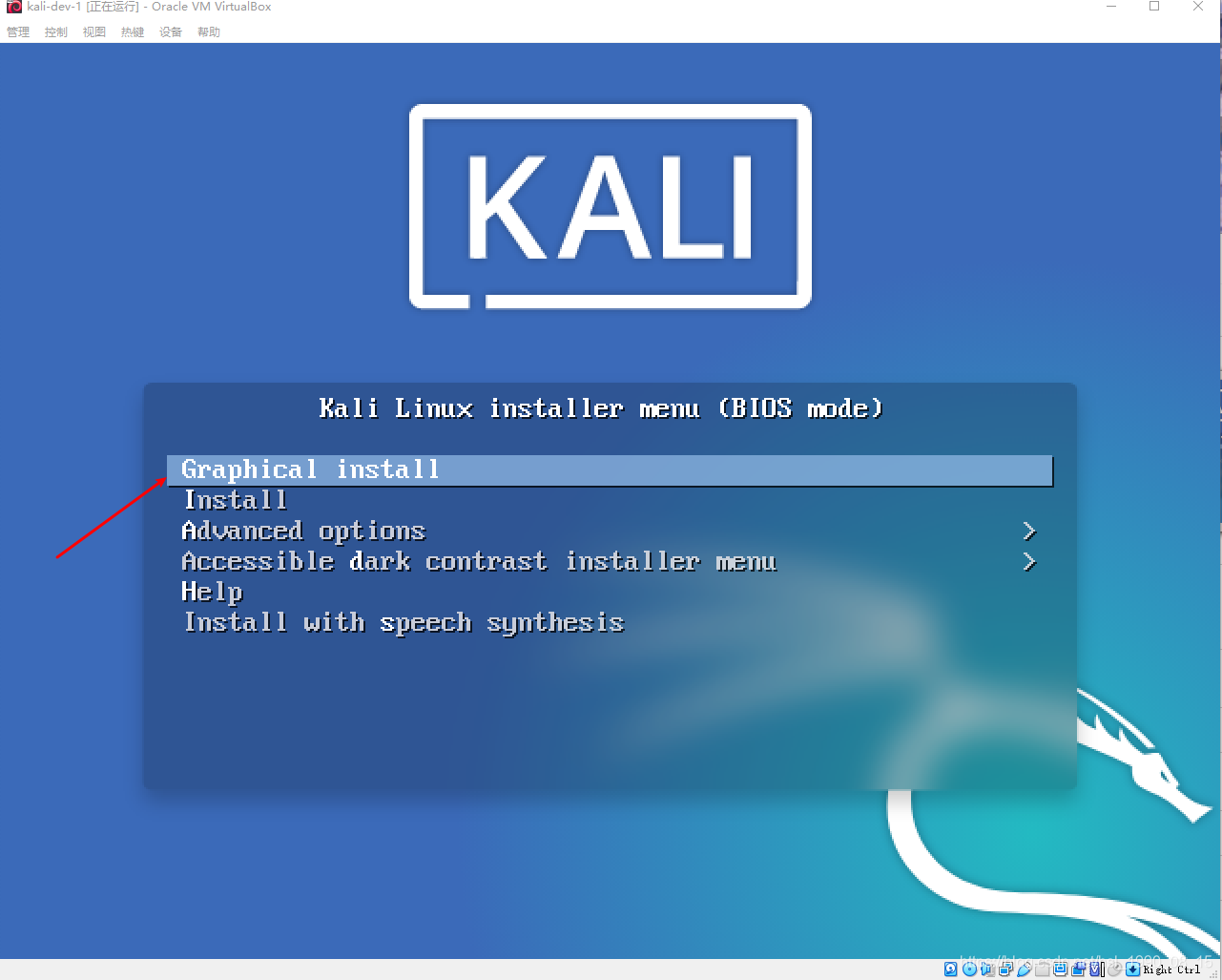Click the display settings status icon
This screenshot has height=980, width=1222.
pos(1059,970)
